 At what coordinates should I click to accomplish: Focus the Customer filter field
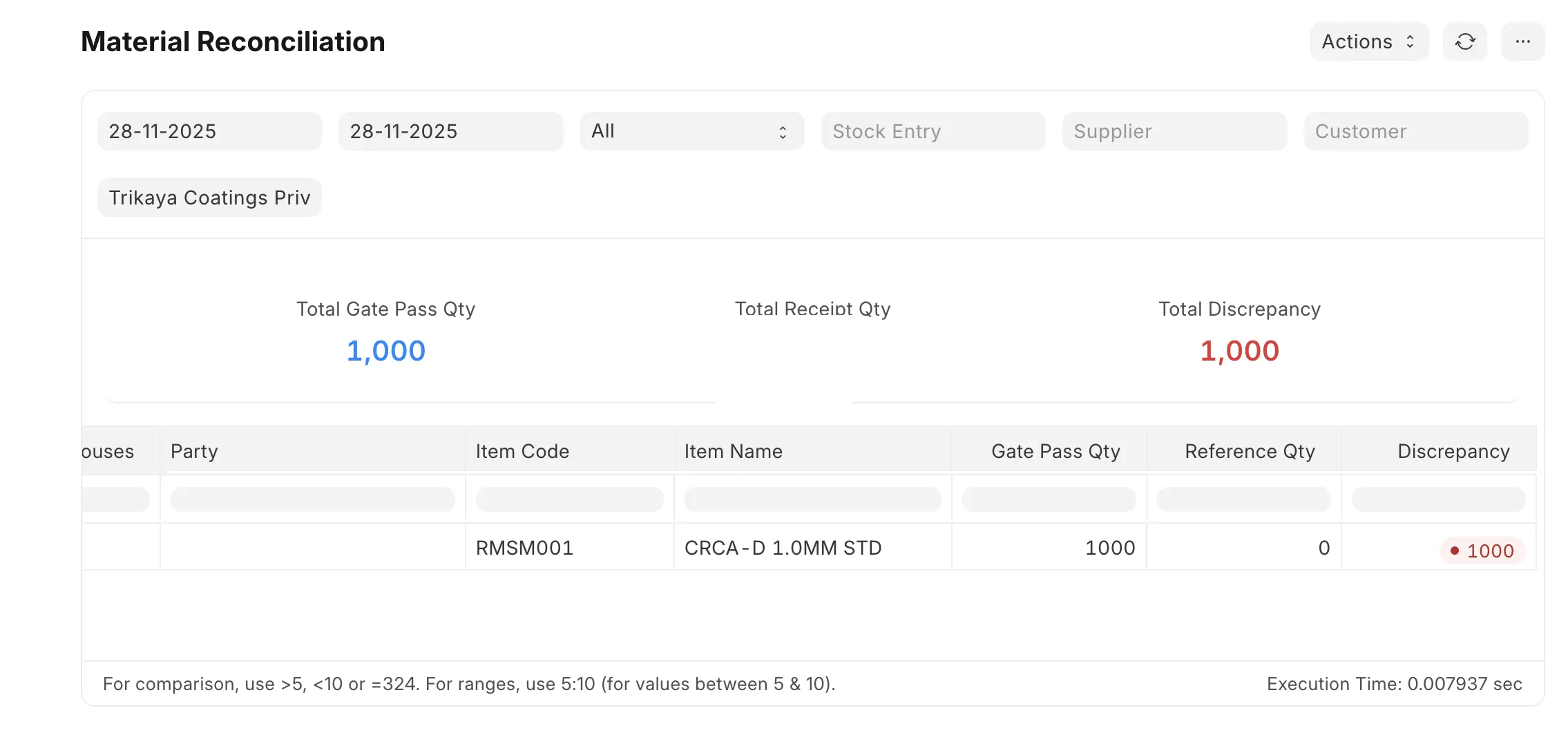(x=1415, y=131)
